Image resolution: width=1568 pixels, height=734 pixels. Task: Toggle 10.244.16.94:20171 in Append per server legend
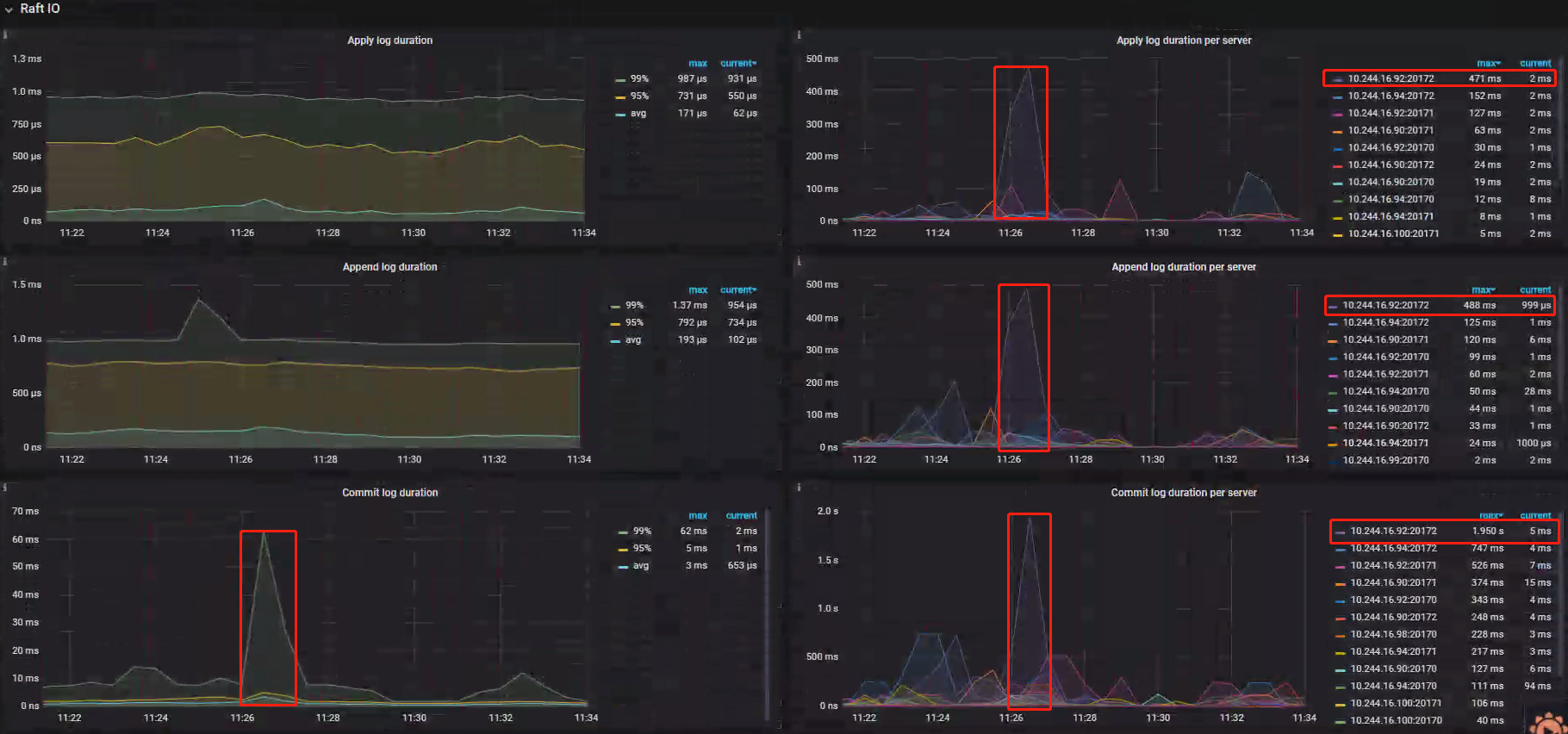(1385, 444)
